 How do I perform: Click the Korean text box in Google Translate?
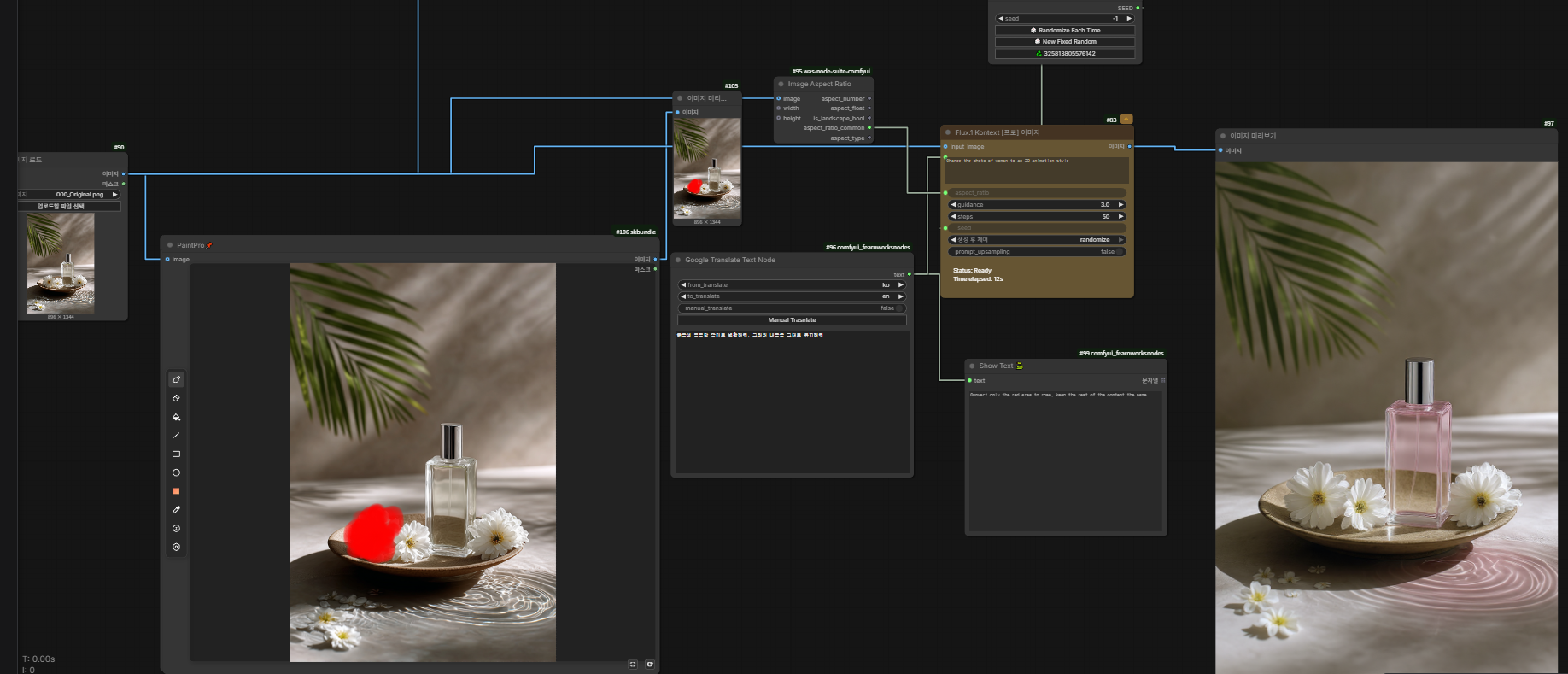792,401
